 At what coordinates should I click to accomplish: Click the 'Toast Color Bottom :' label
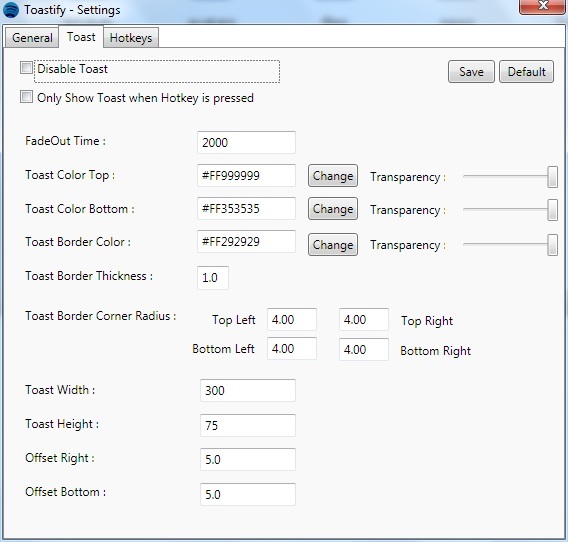point(80,209)
